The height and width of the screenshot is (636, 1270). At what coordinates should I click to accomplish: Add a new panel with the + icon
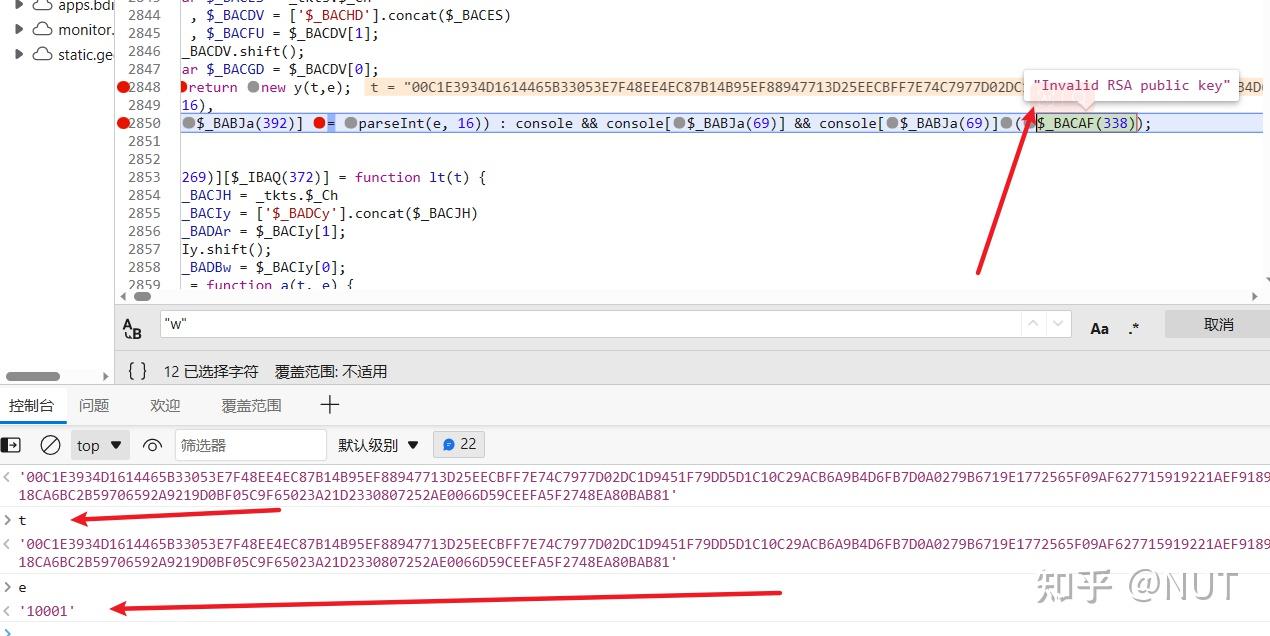pyautogui.click(x=330, y=405)
